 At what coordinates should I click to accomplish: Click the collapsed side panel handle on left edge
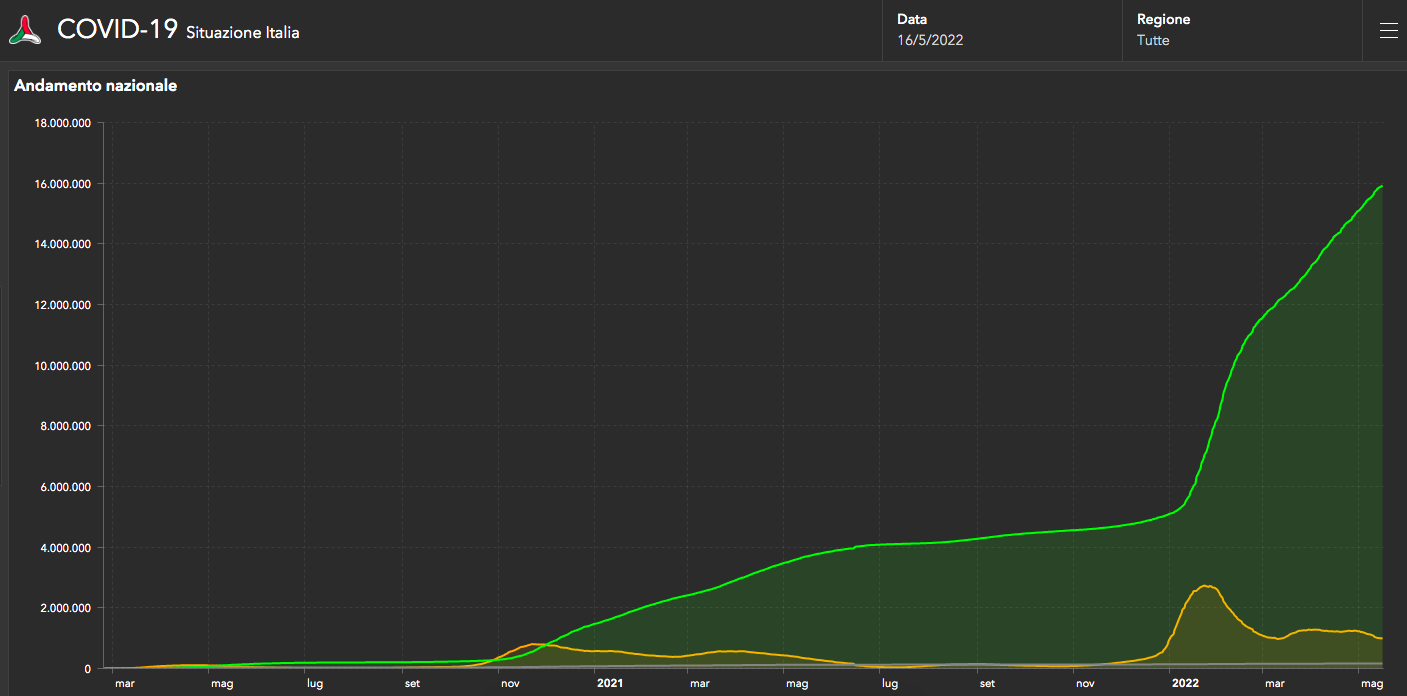click(2, 385)
